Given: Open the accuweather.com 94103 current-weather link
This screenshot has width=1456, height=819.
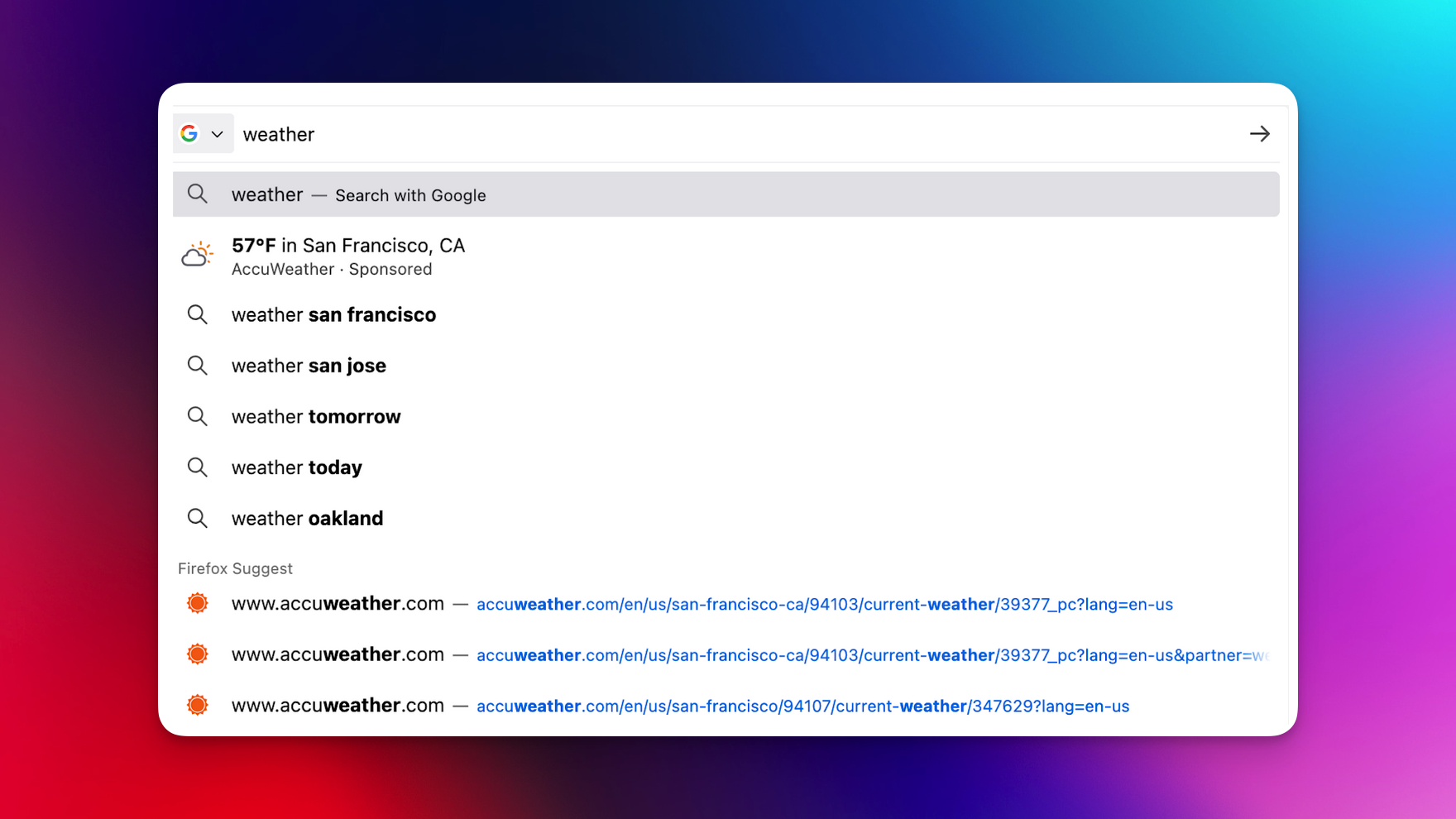Looking at the screenshot, I should [825, 604].
